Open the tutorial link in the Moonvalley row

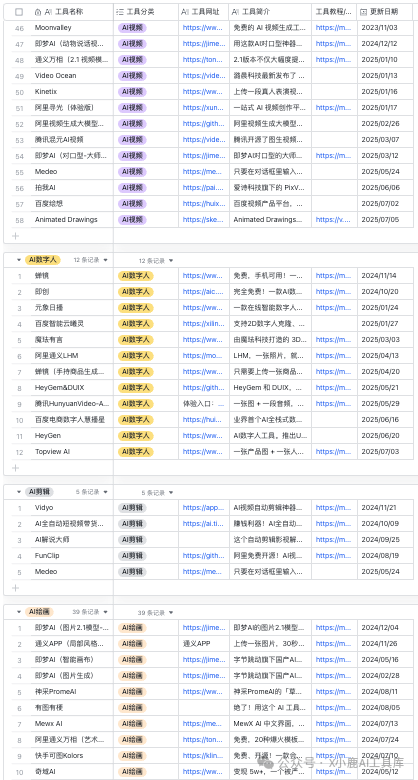tap(333, 28)
